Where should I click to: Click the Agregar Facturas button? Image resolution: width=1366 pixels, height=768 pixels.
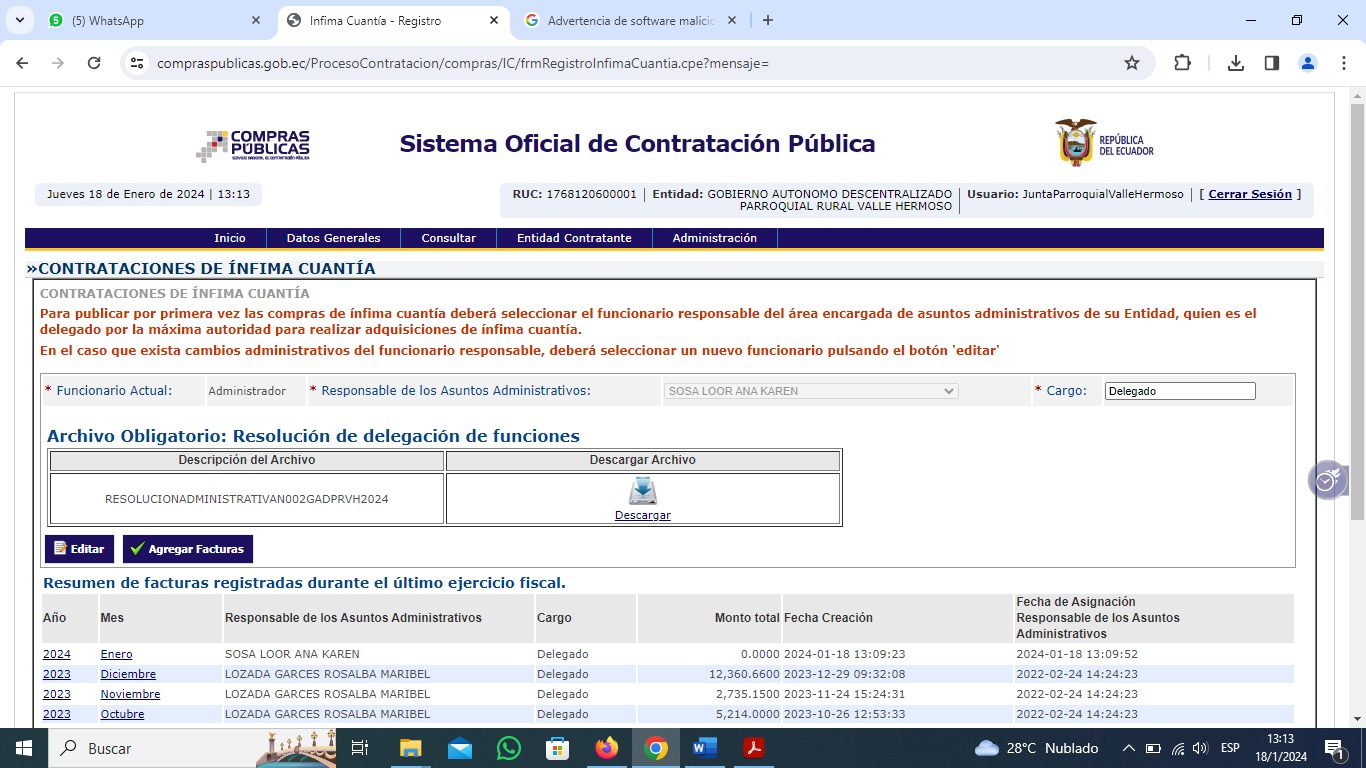[x=188, y=549]
